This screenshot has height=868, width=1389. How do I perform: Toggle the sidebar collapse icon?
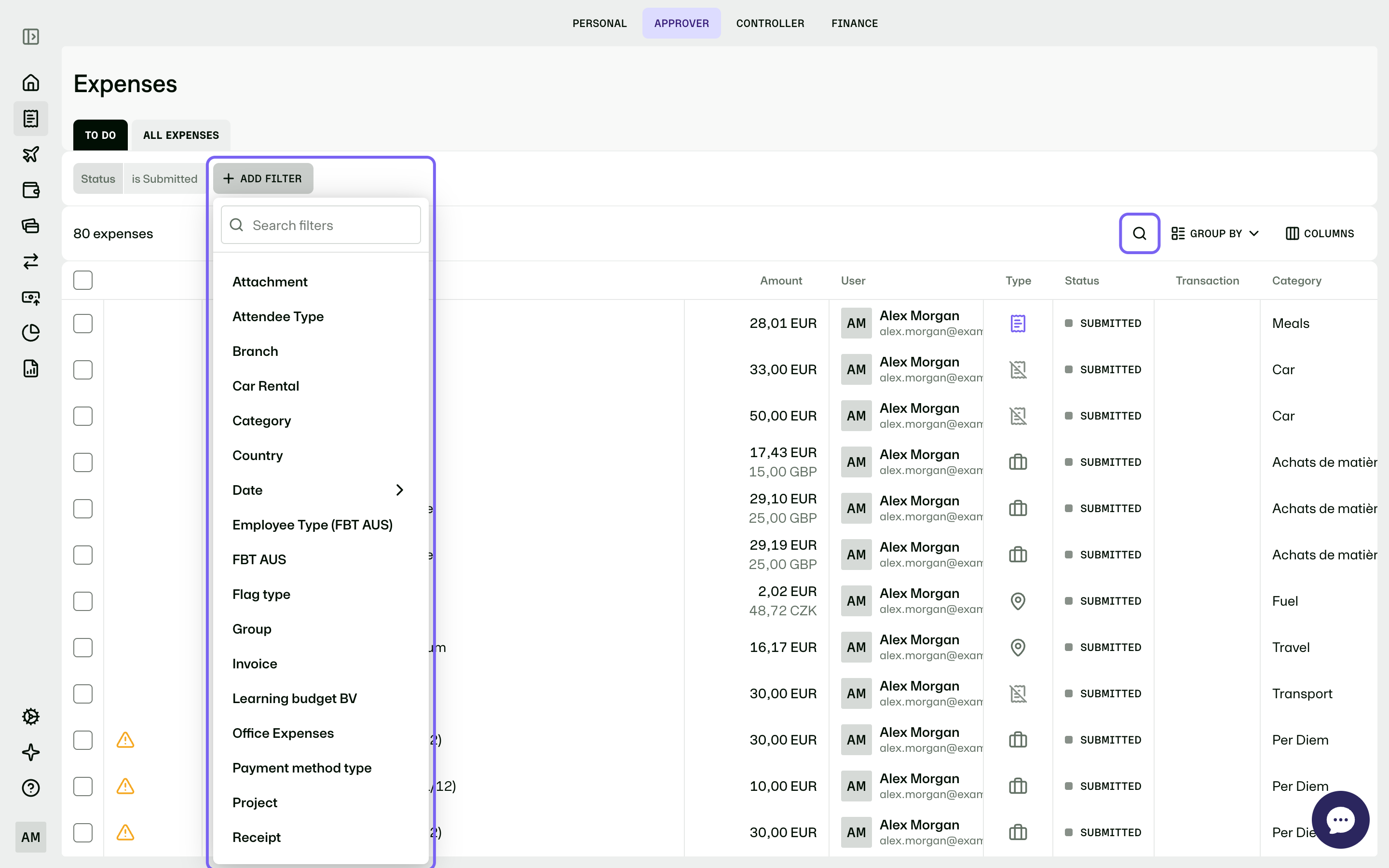31,37
